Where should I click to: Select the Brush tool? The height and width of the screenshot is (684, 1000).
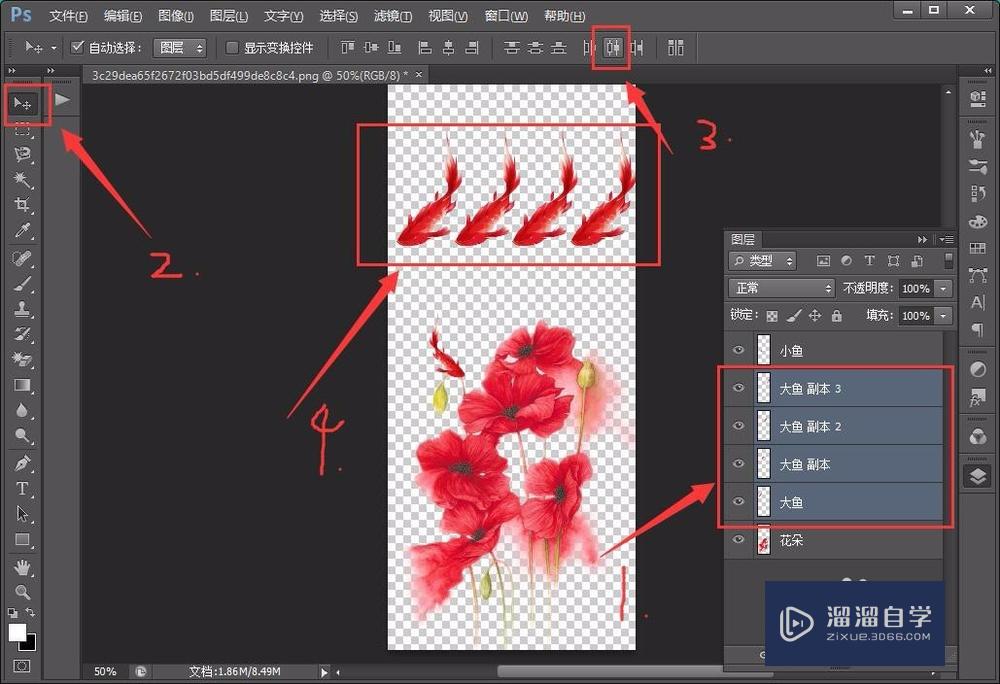coord(22,284)
